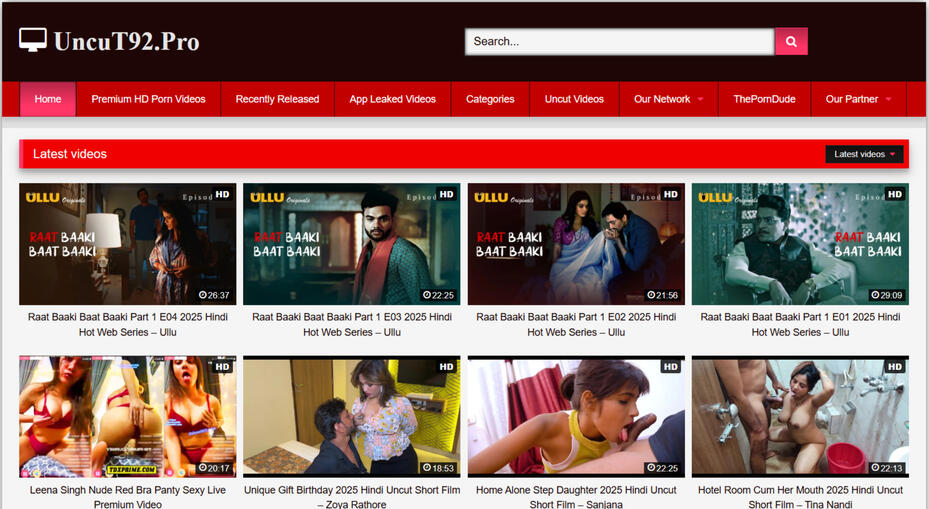Open the Uncut Videos nav item
The height and width of the screenshot is (509, 929).
[x=574, y=99]
